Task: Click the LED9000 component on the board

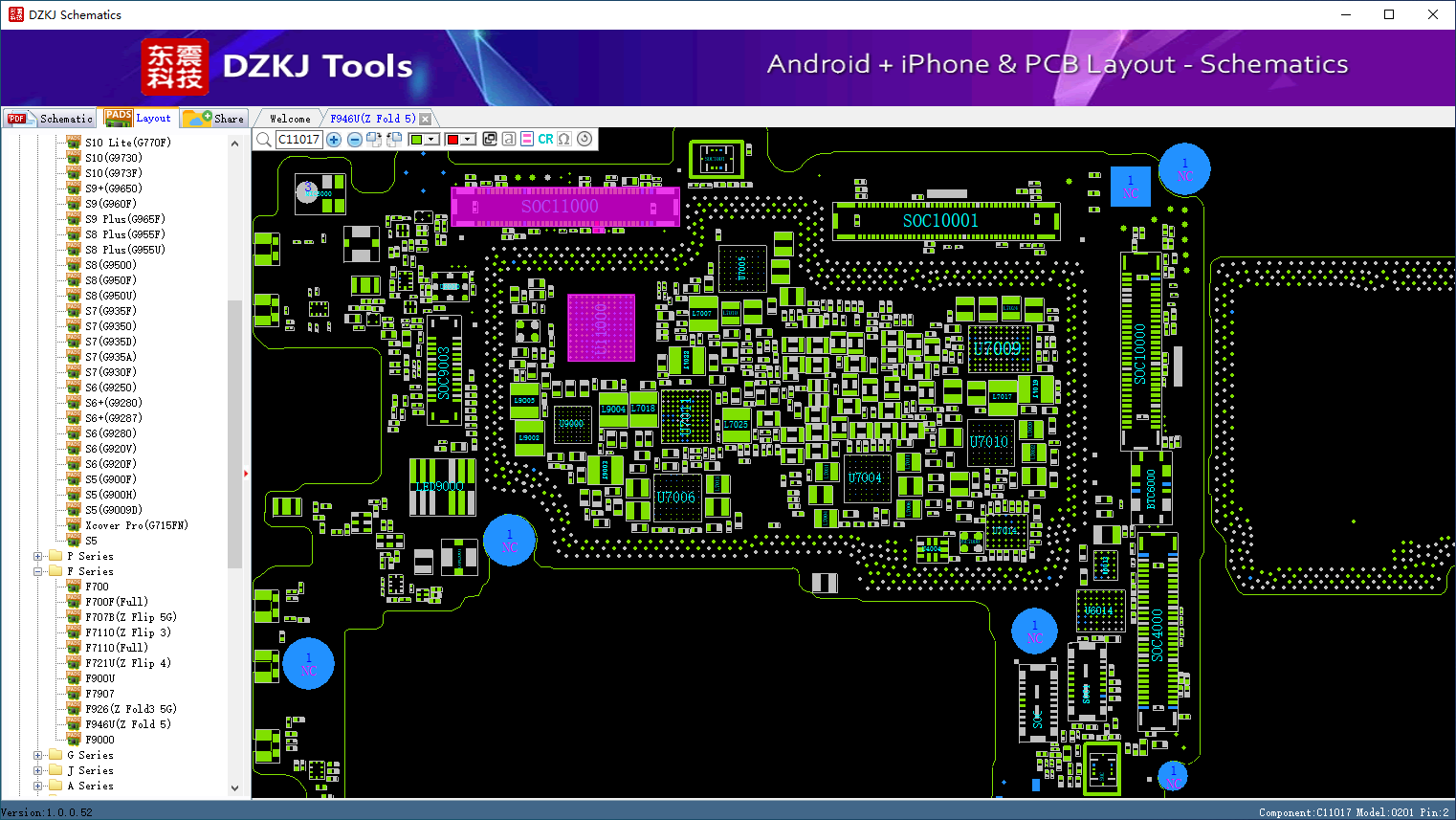Action: tap(442, 487)
